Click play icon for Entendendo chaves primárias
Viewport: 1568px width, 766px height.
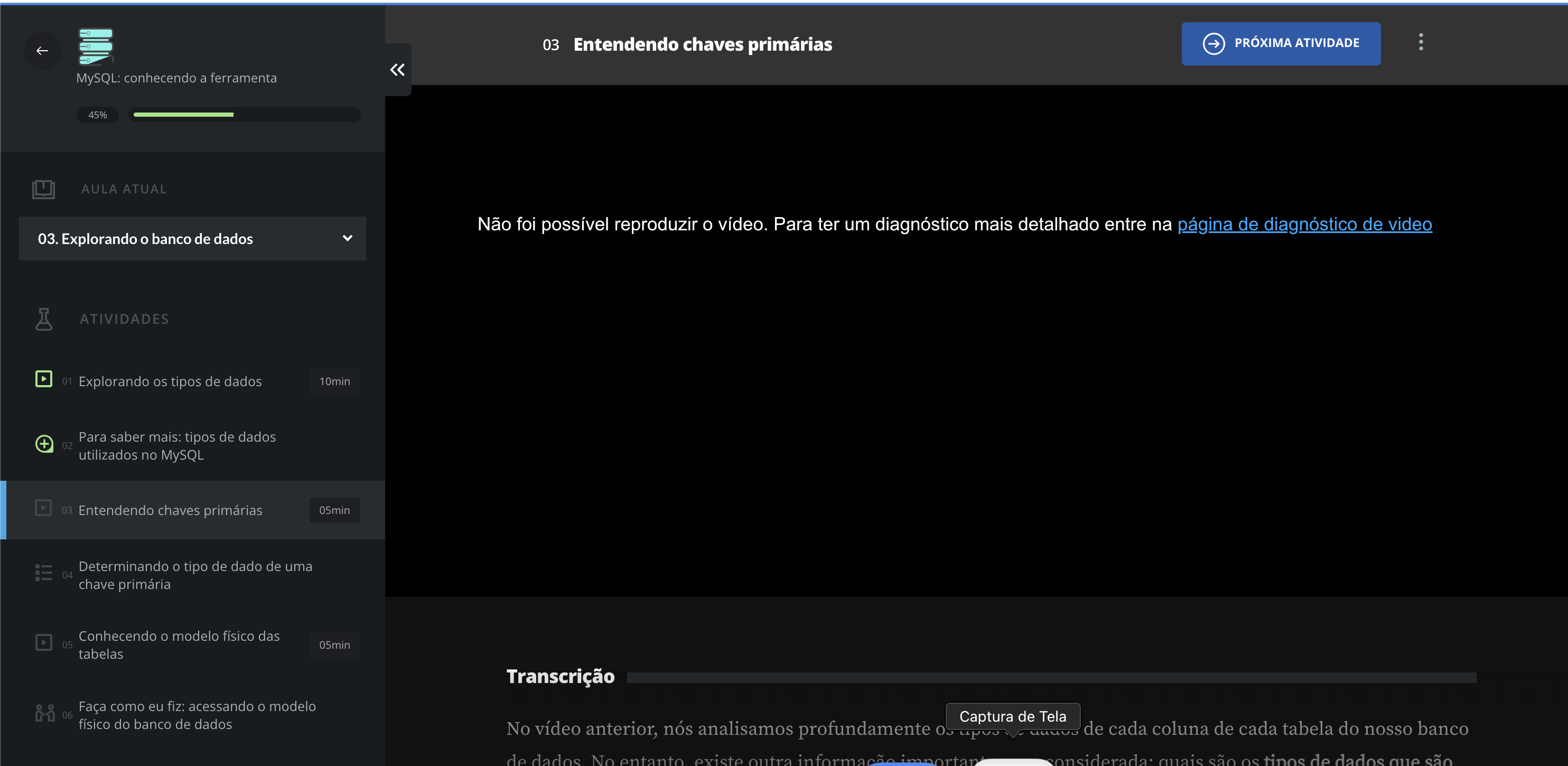(43, 508)
